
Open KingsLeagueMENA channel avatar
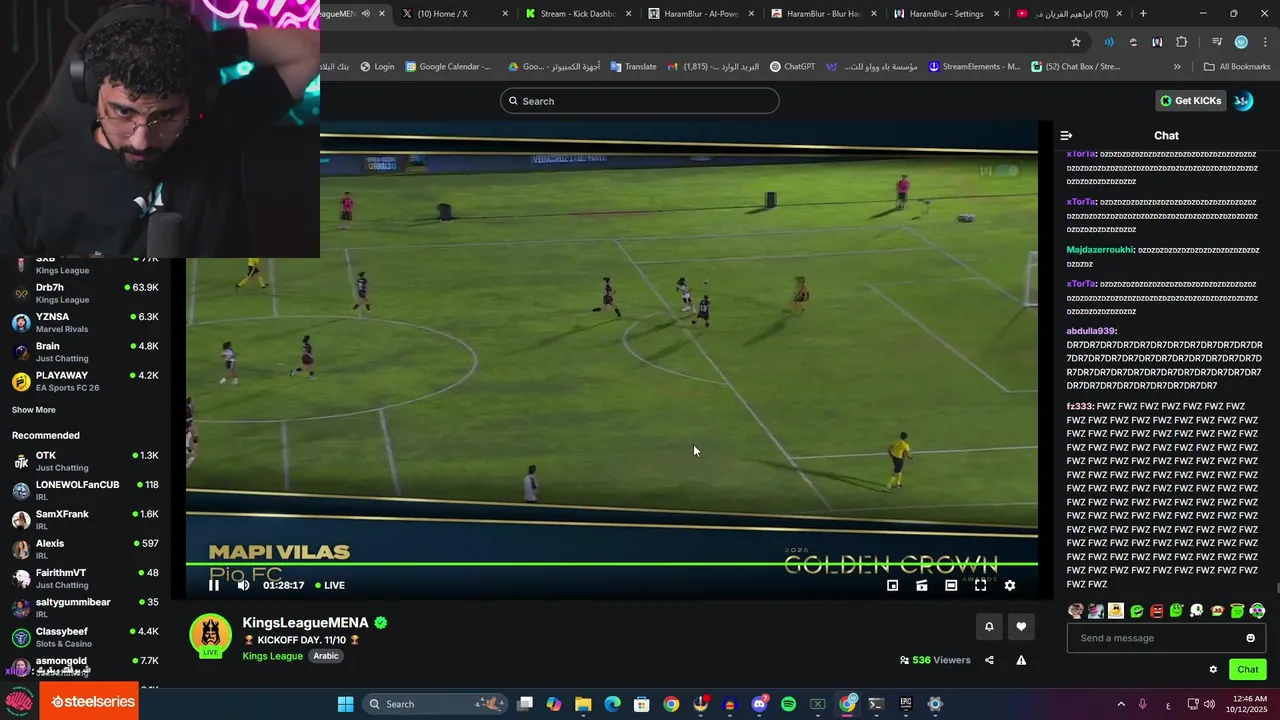pos(210,637)
